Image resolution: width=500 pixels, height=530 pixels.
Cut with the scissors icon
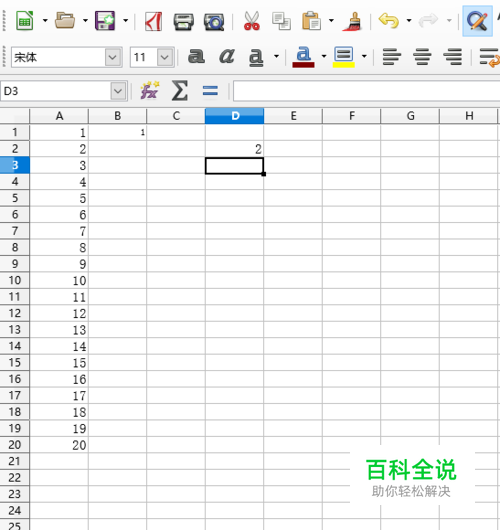[252, 21]
